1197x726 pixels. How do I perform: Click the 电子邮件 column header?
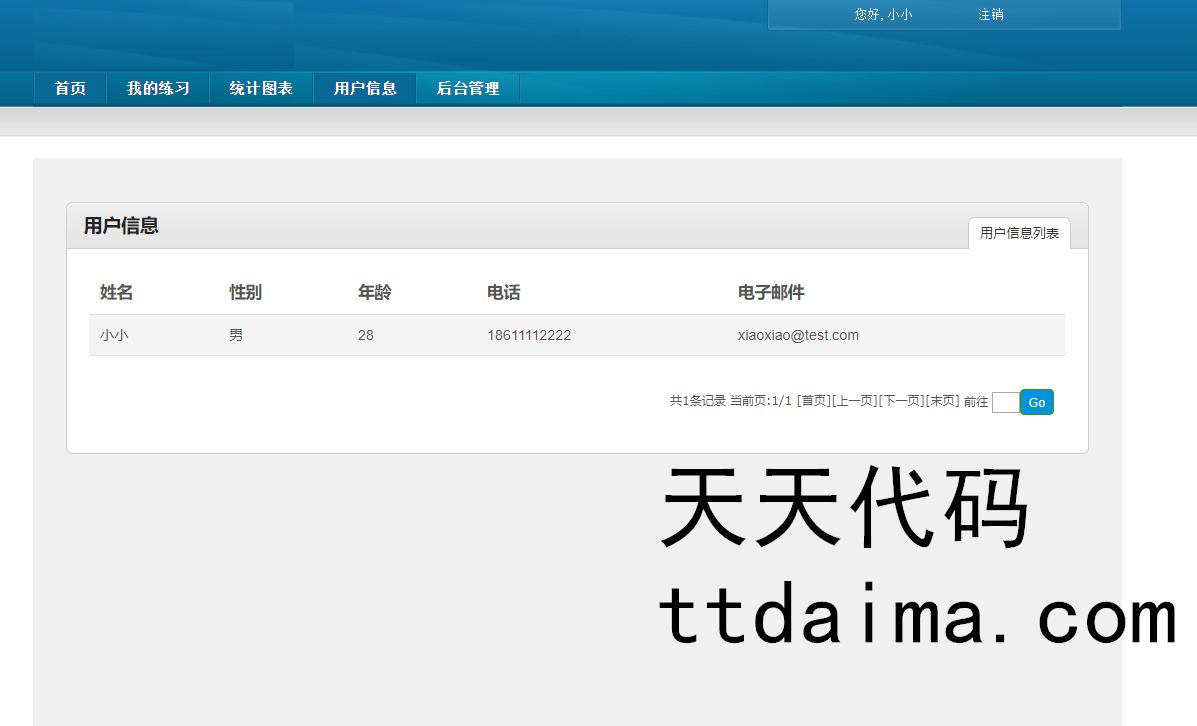click(771, 292)
